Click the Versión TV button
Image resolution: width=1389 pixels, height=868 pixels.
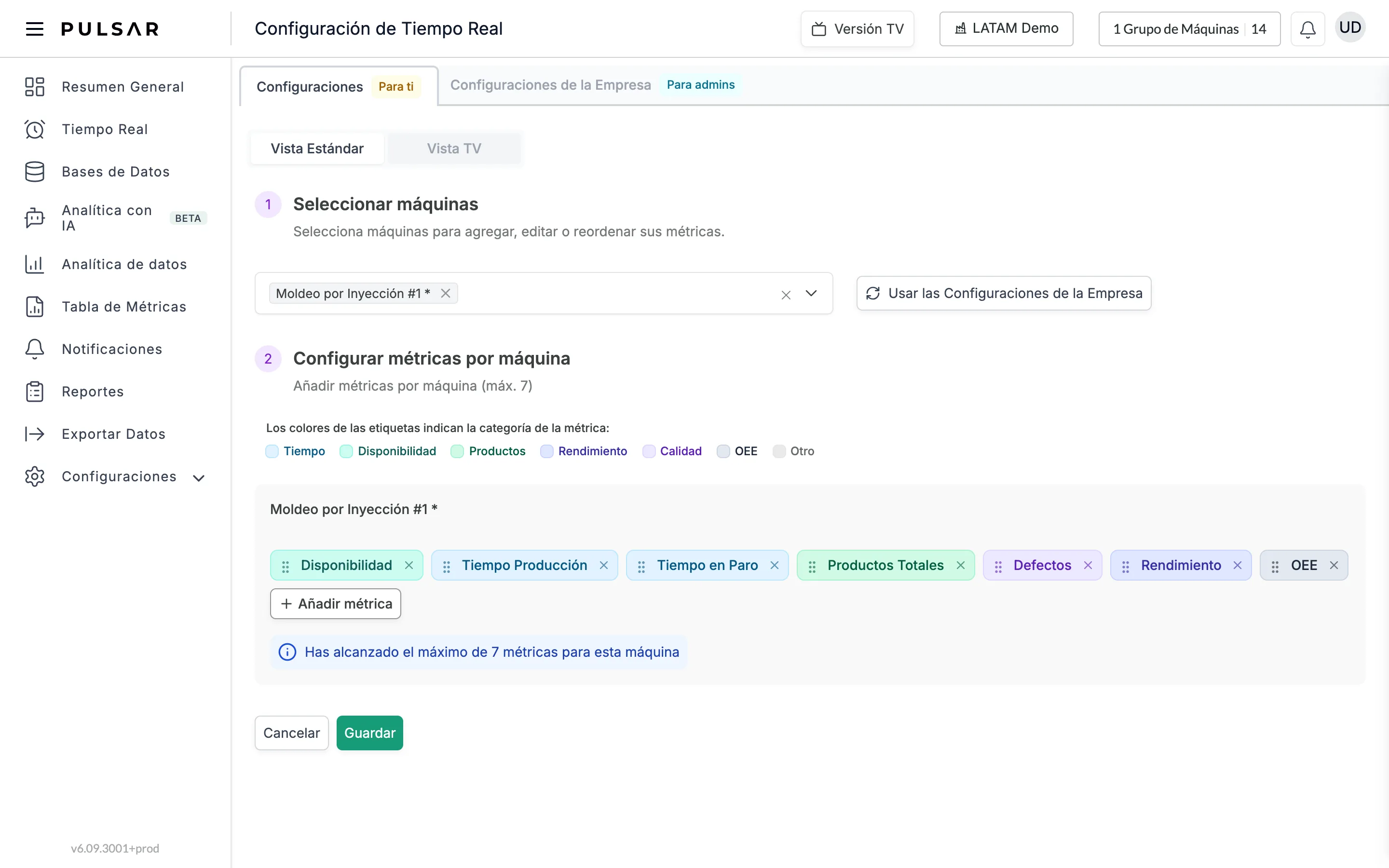coord(857,29)
